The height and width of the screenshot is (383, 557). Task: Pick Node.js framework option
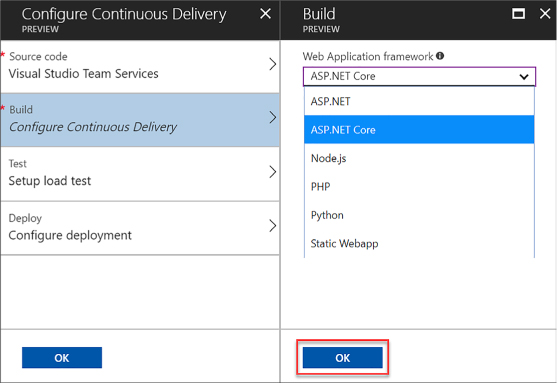click(419, 158)
